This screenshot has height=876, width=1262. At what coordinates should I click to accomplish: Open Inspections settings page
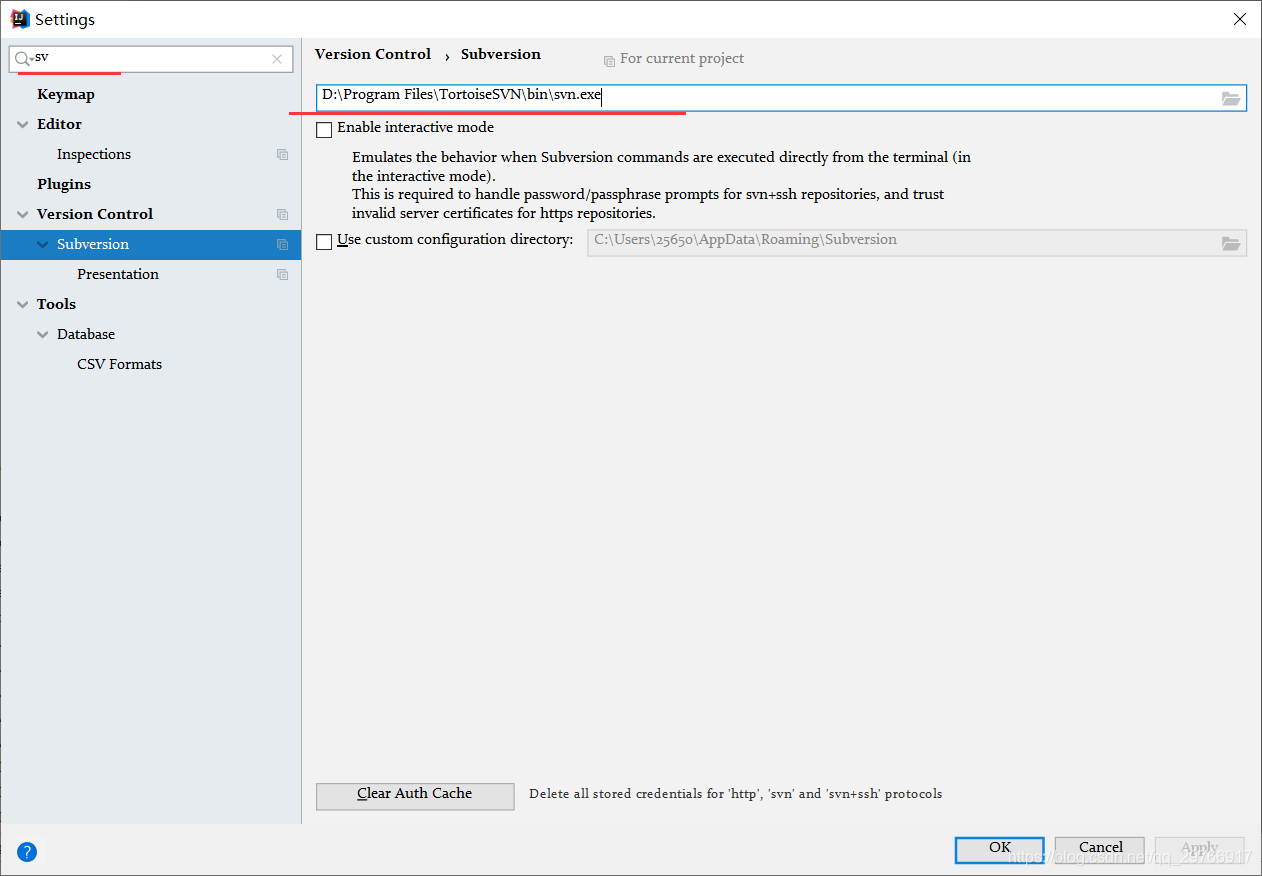tap(94, 154)
